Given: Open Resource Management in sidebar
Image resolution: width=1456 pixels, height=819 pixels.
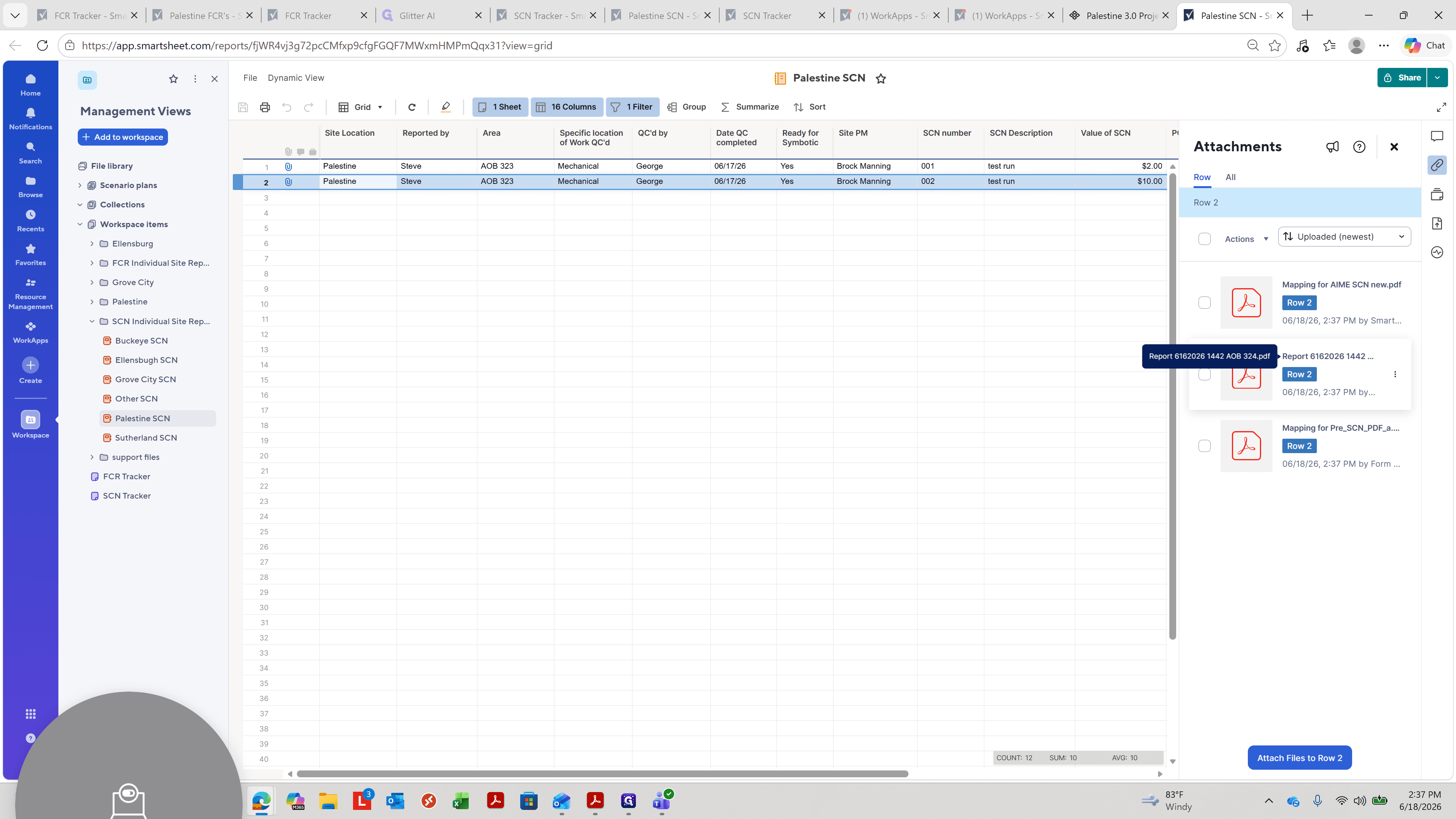Looking at the screenshot, I should pyautogui.click(x=30, y=294).
